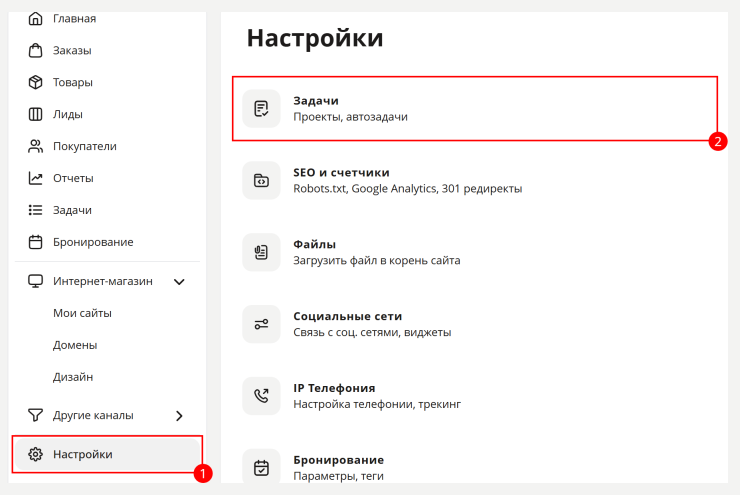Click the Товары box icon
Image resolution: width=740 pixels, height=495 pixels.
click(35, 82)
